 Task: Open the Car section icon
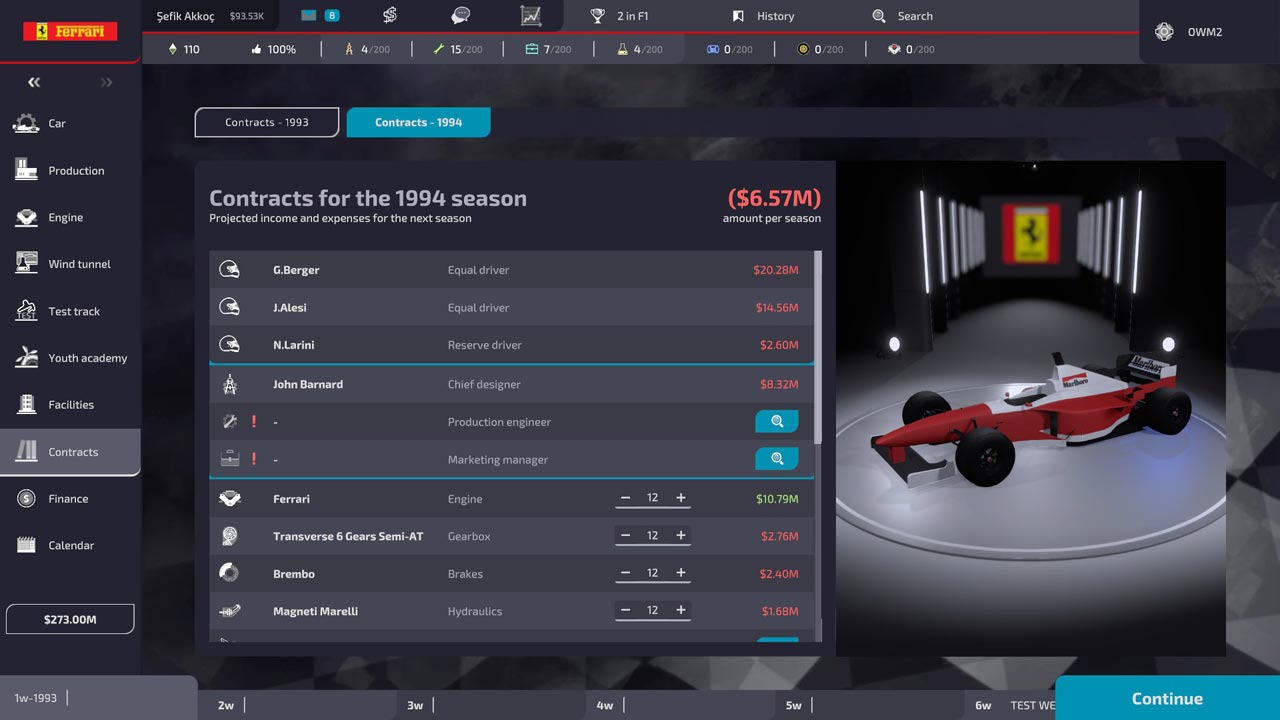click(26, 123)
